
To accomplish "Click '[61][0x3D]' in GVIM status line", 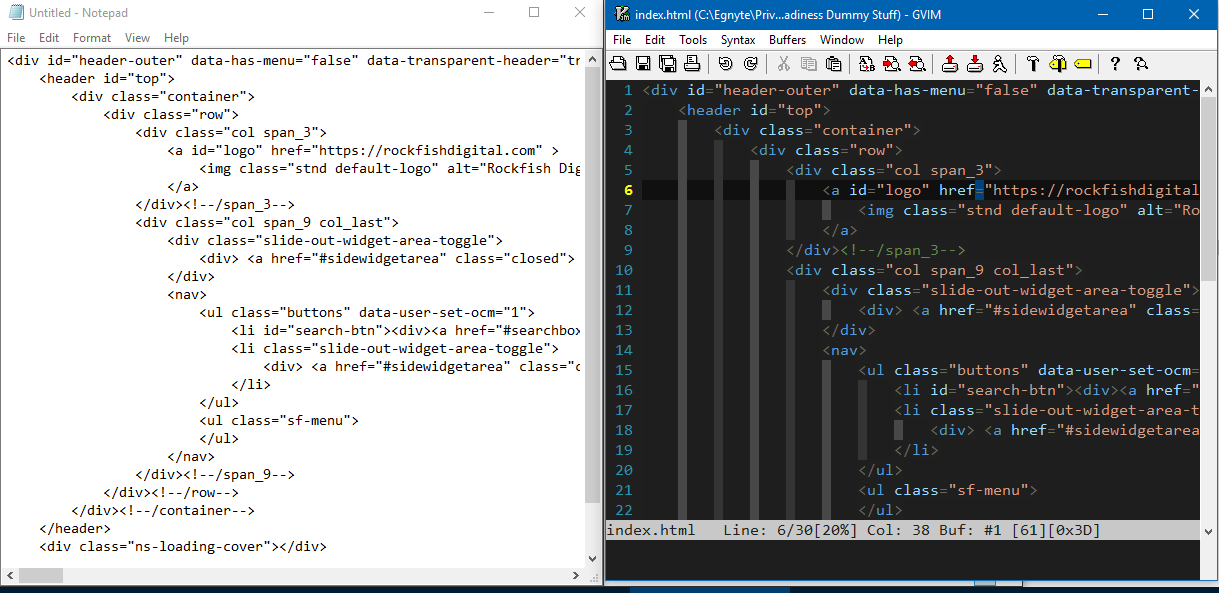I will click(1056, 530).
